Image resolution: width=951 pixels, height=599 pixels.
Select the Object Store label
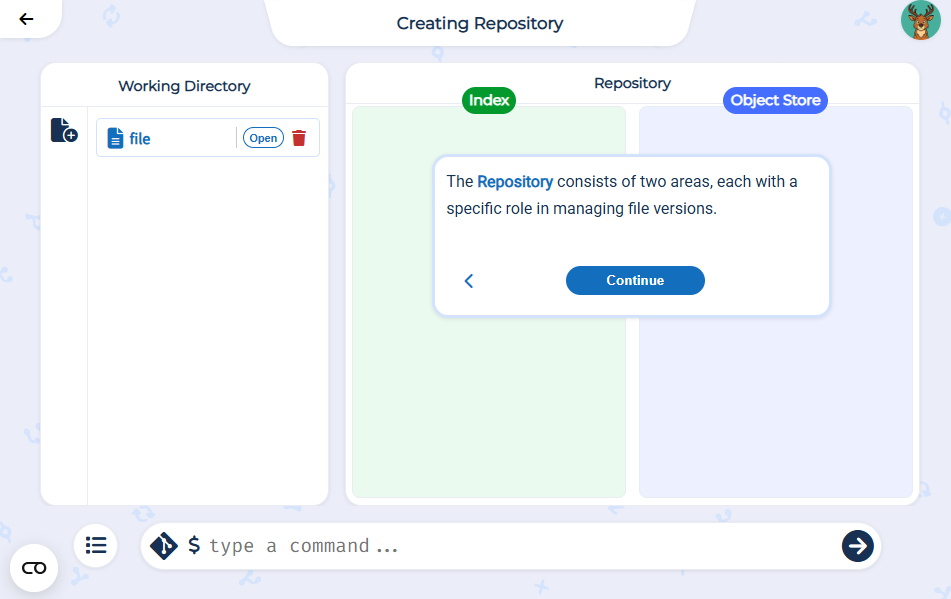tap(775, 100)
